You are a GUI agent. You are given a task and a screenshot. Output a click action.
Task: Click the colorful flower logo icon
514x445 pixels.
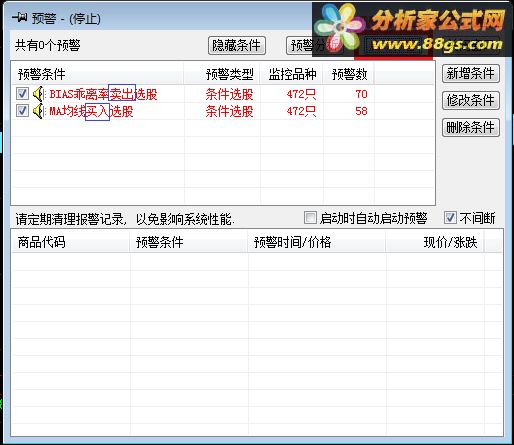338,29
